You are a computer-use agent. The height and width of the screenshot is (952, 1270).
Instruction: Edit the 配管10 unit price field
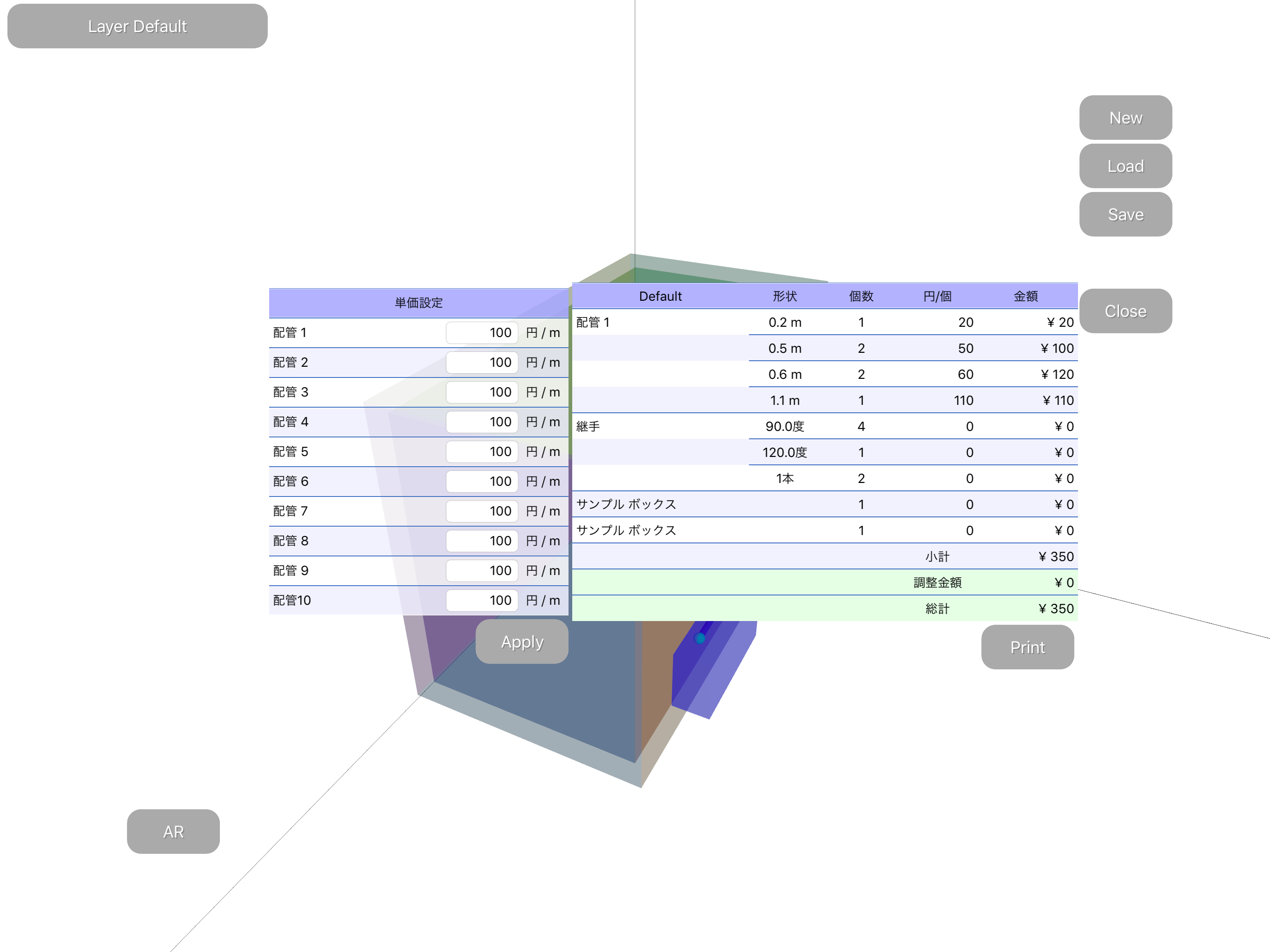(482, 600)
